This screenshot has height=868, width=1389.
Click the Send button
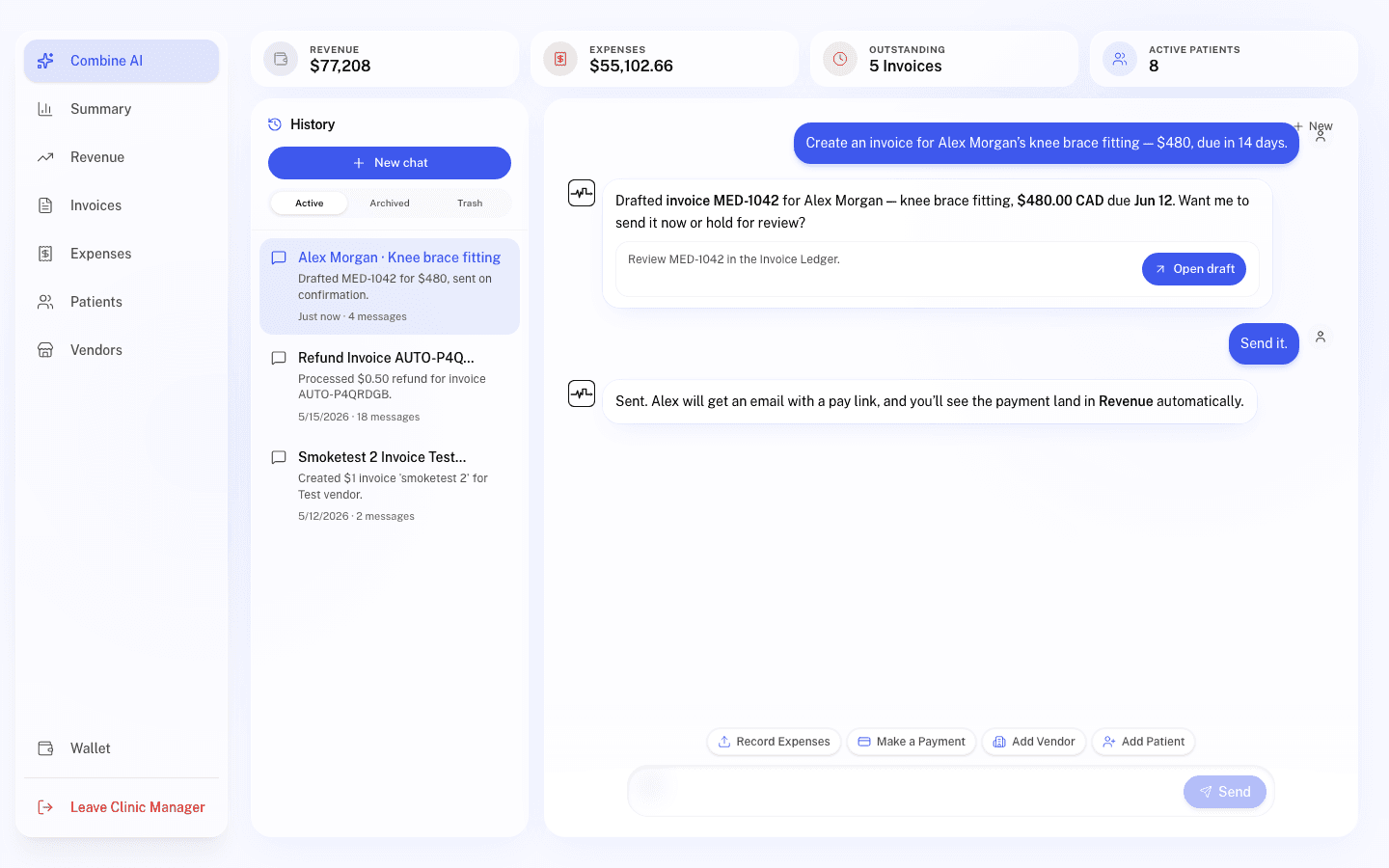[1225, 792]
